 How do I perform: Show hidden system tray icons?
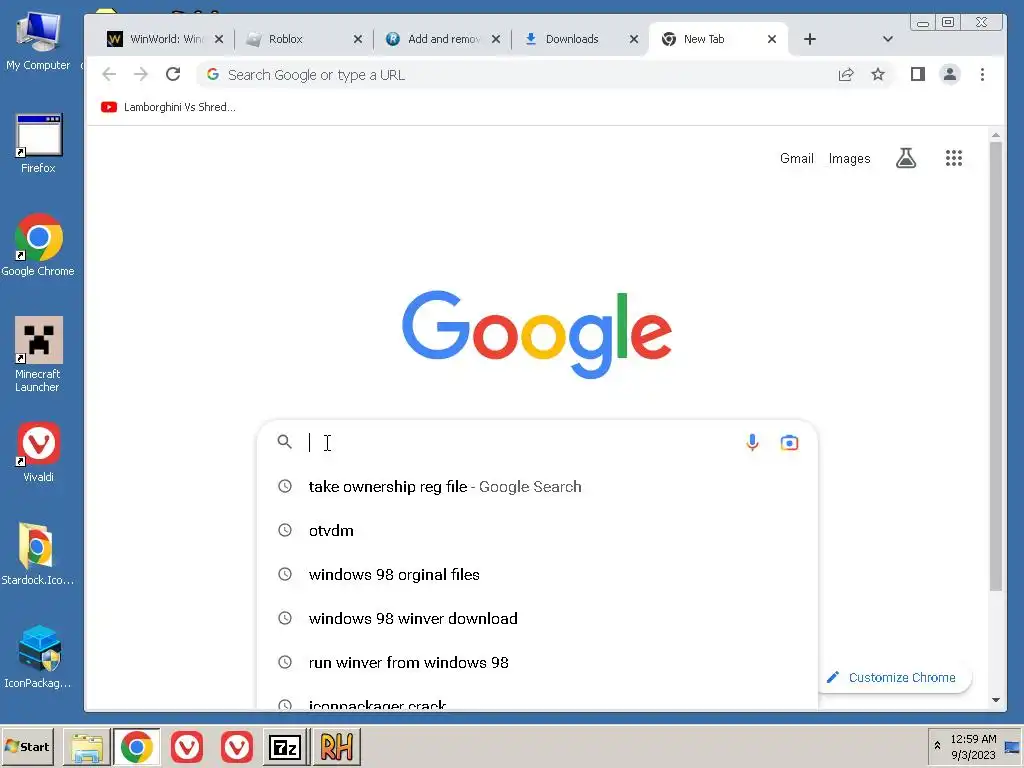[937, 746]
